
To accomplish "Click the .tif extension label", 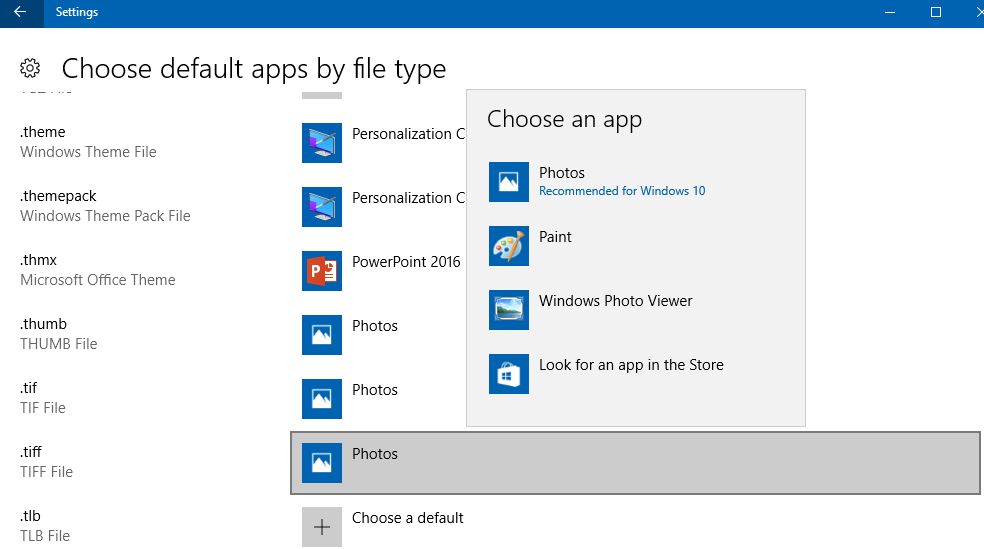I will [29, 388].
